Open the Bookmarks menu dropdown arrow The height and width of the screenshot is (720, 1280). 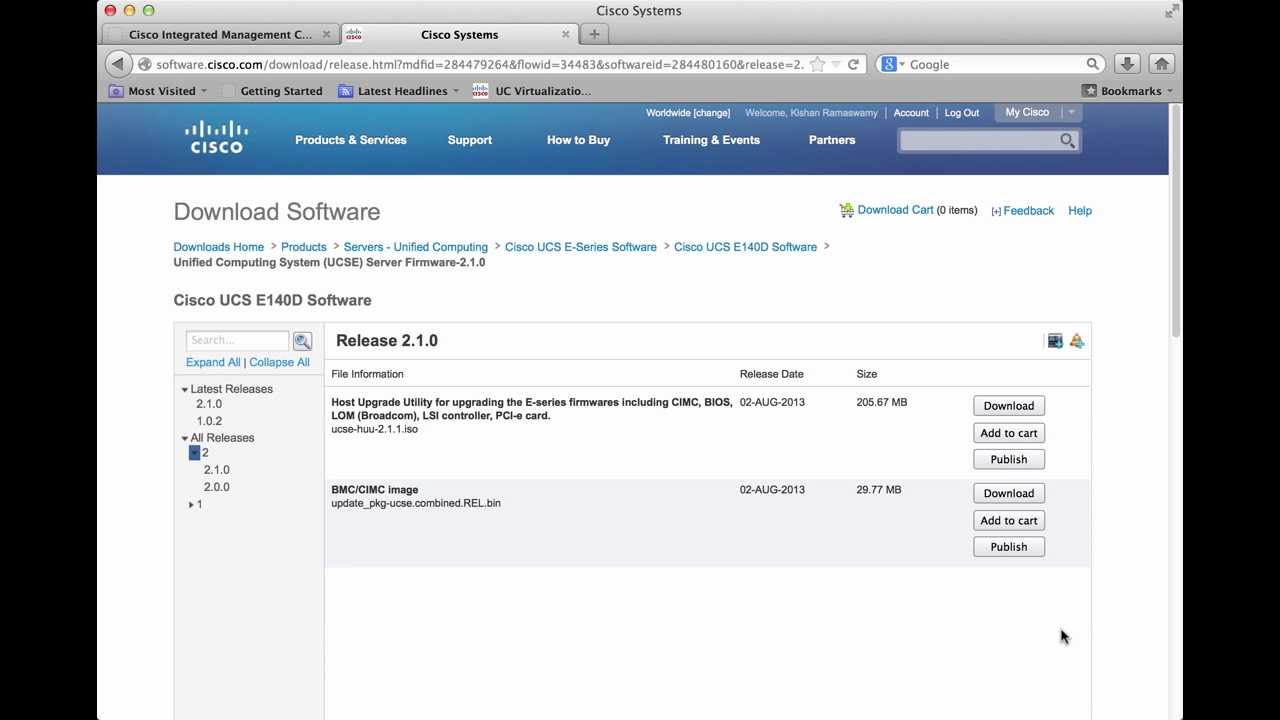coord(1169,91)
